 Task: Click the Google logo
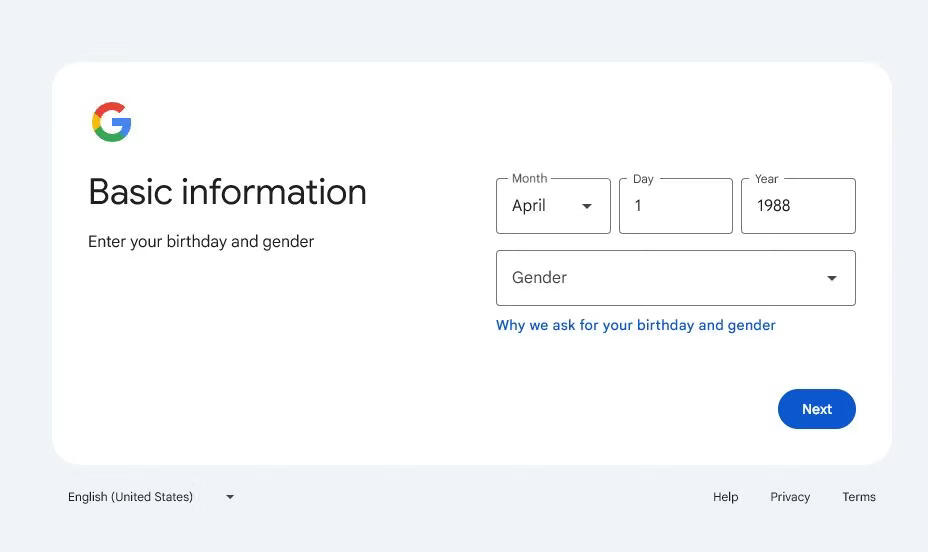111,122
